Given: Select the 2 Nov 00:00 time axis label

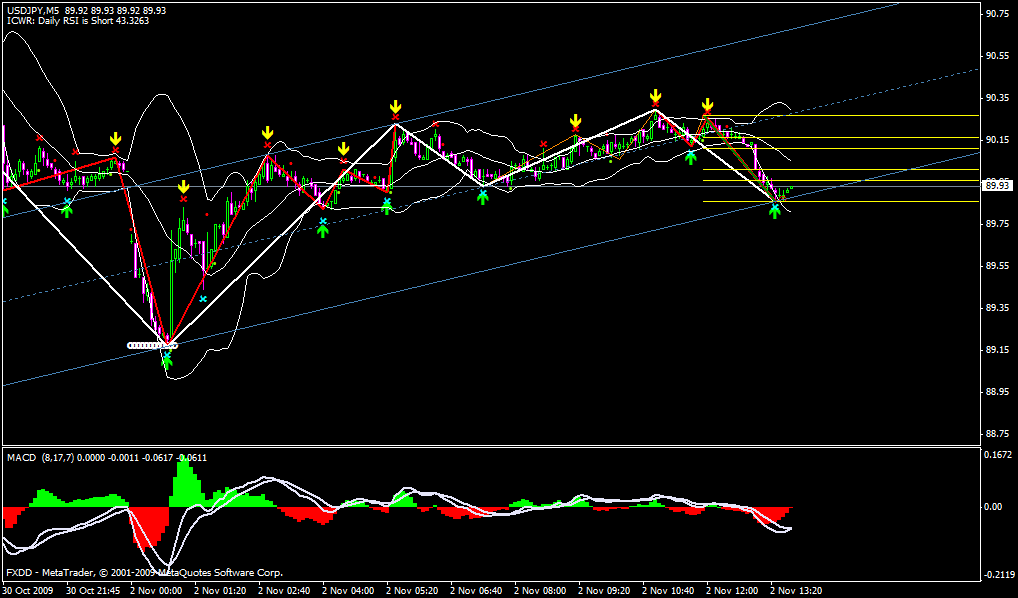Looking at the screenshot, I should click(x=159, y=590).
